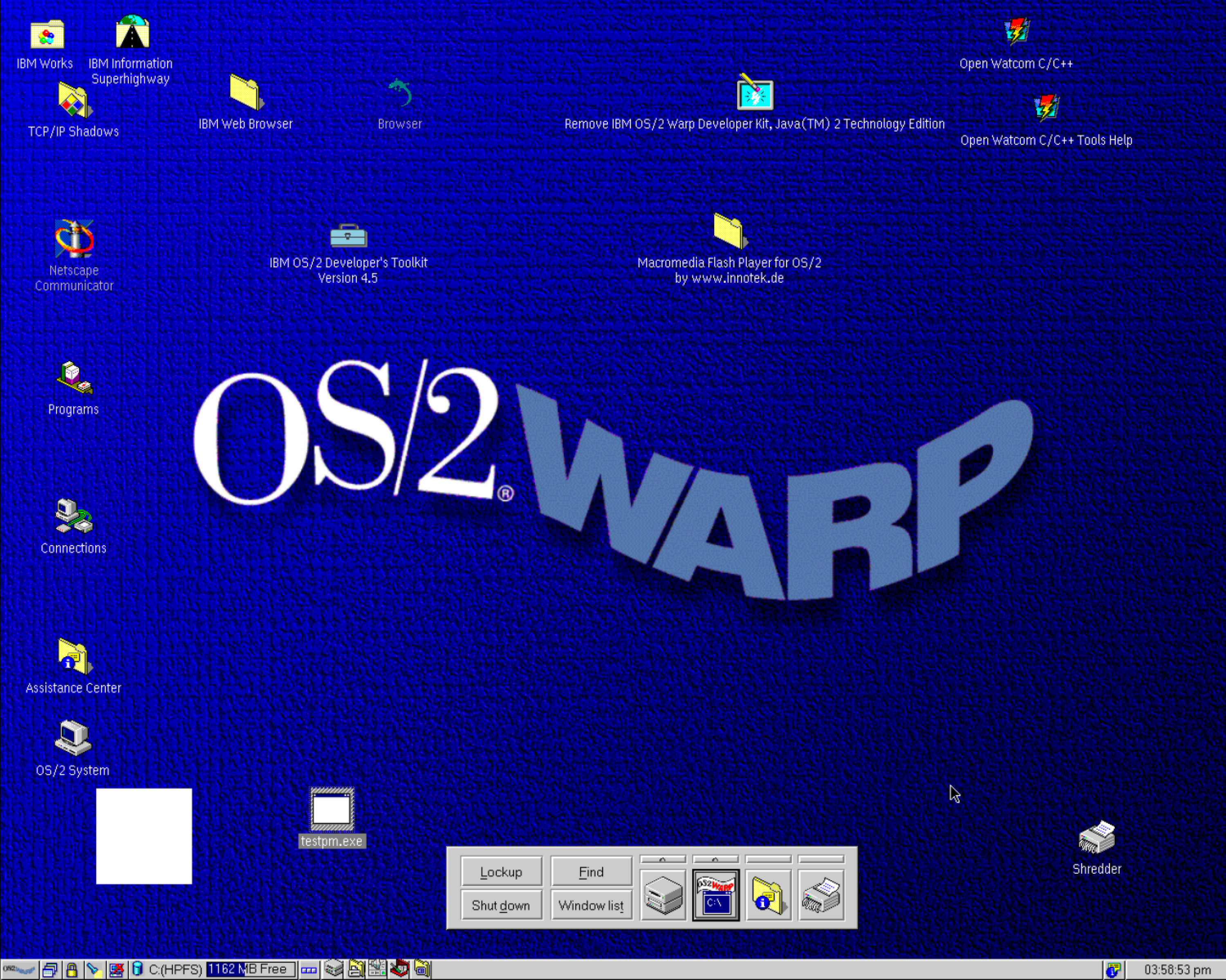
Task: Open the IBM Web Browser folder
Action: click(246, 92)
